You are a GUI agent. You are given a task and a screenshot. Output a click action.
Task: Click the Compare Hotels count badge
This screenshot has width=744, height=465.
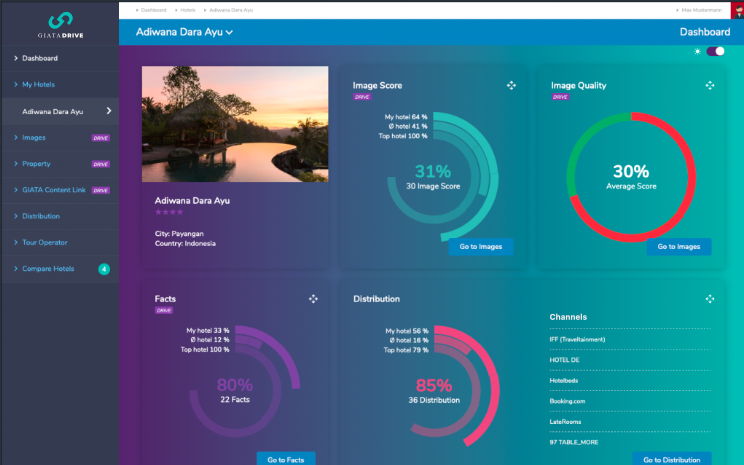tap(104, 269)
